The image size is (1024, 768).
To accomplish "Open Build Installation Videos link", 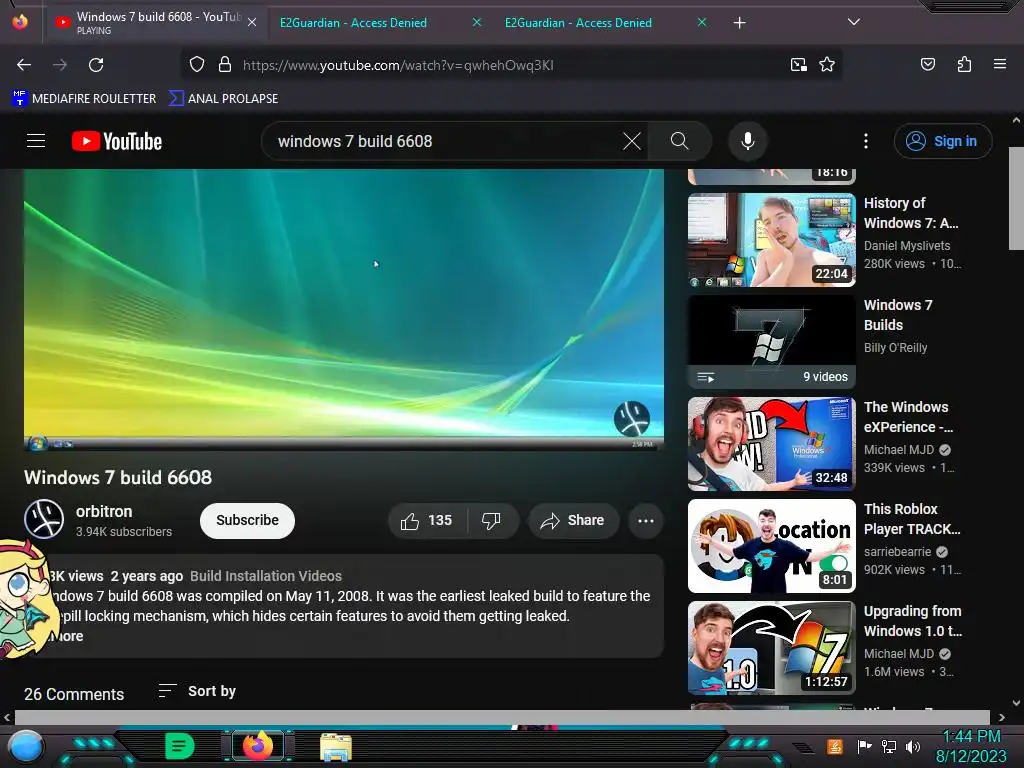I will (266, 576).
